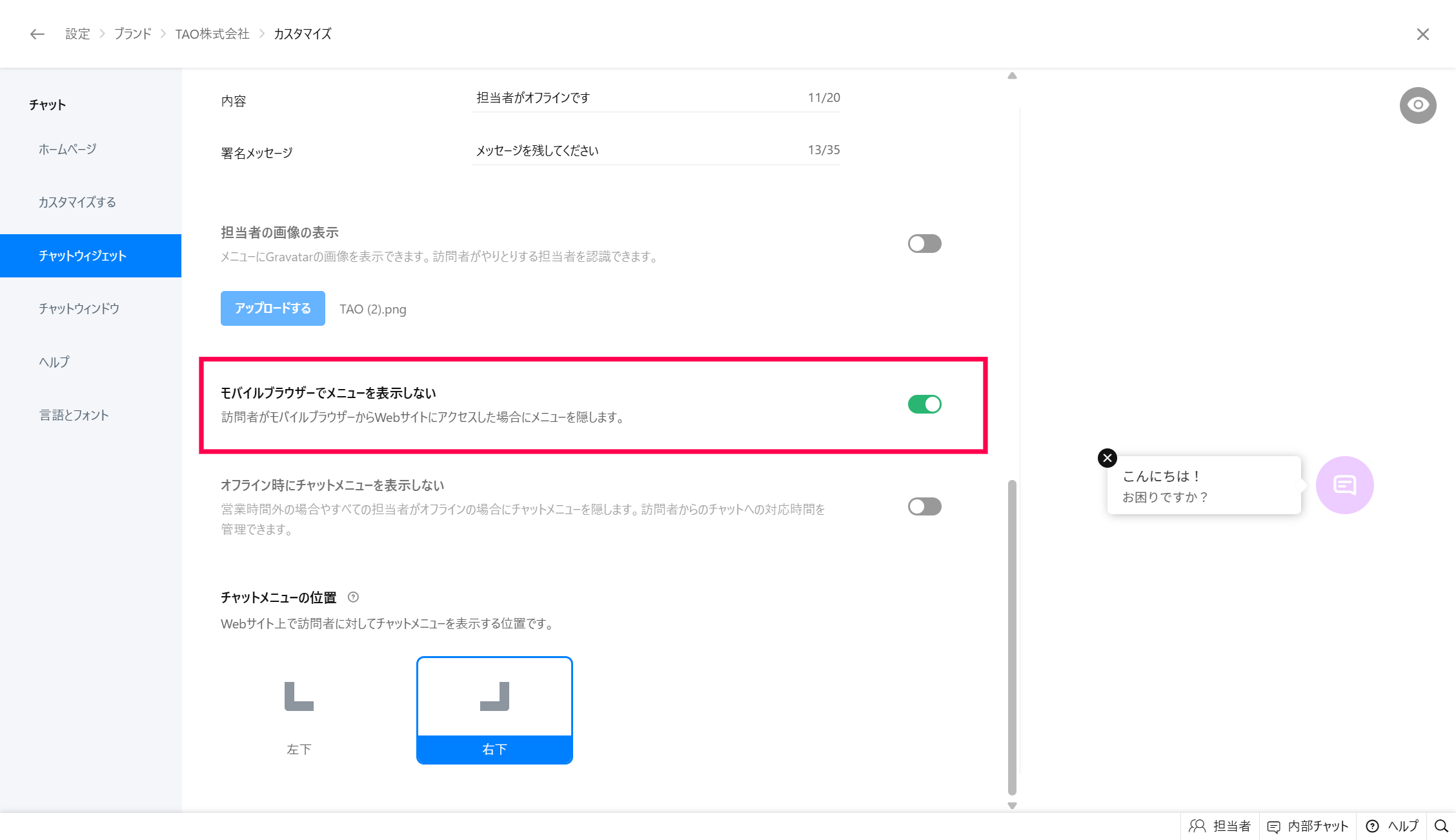The image size is (1456, 840).
Task: Open 言語とフォント in the sidebar
Action: 74,415
